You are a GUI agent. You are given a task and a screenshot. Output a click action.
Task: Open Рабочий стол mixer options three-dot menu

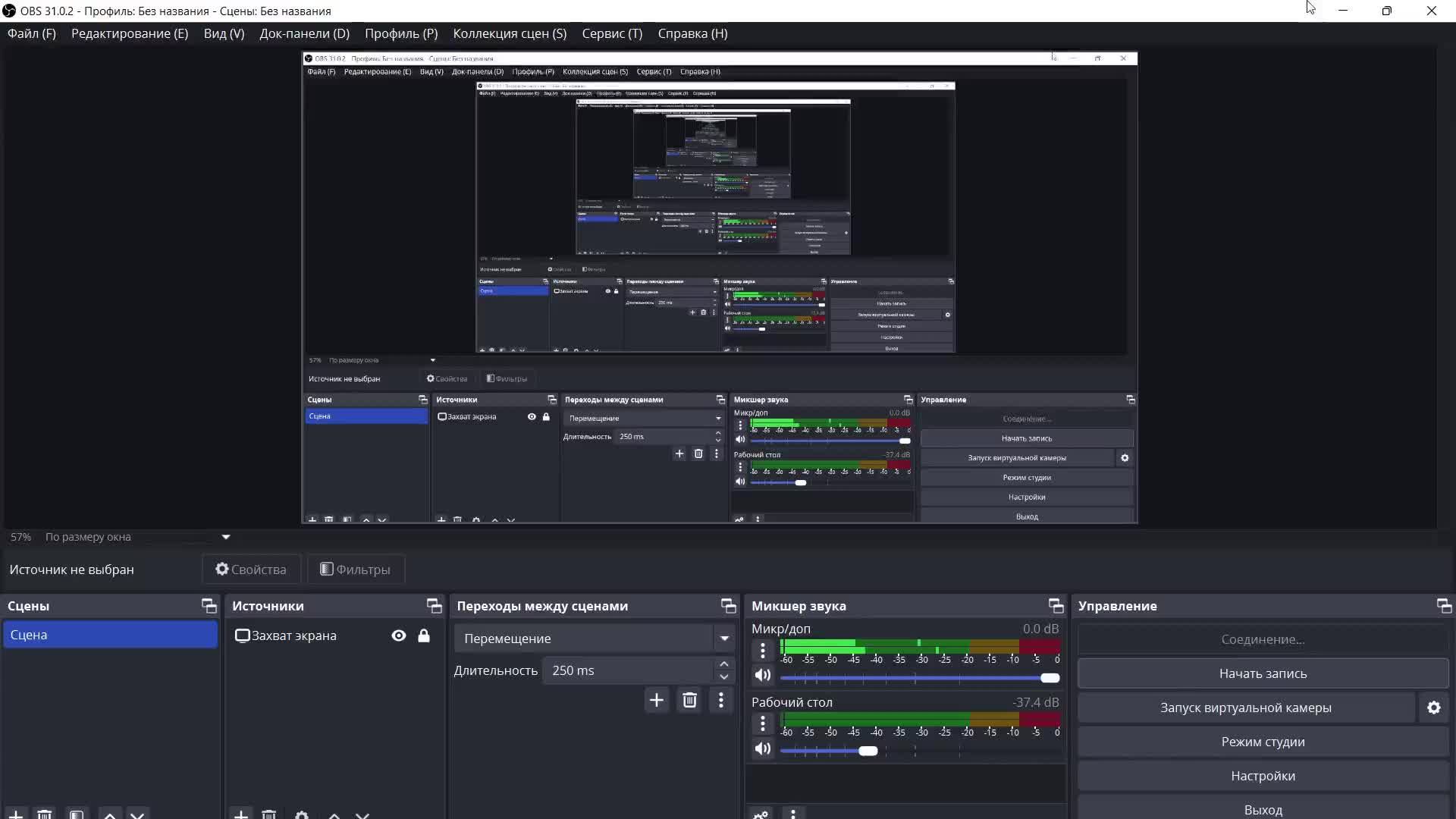point(763,723)
